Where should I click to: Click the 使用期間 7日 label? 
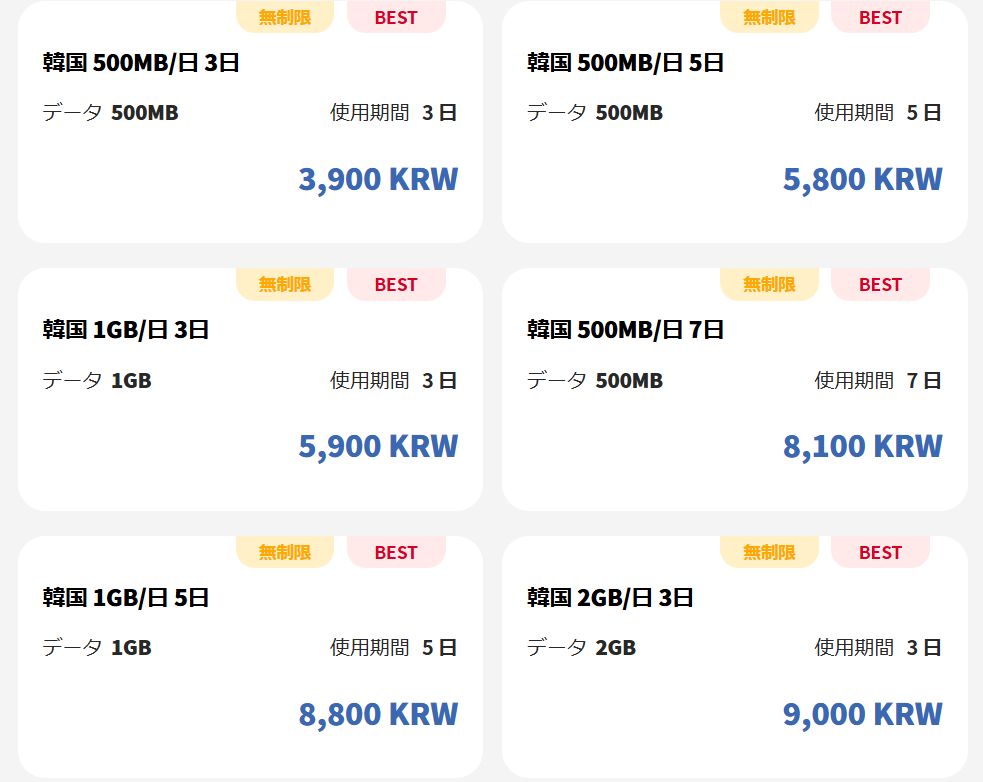tap(878, 381)
